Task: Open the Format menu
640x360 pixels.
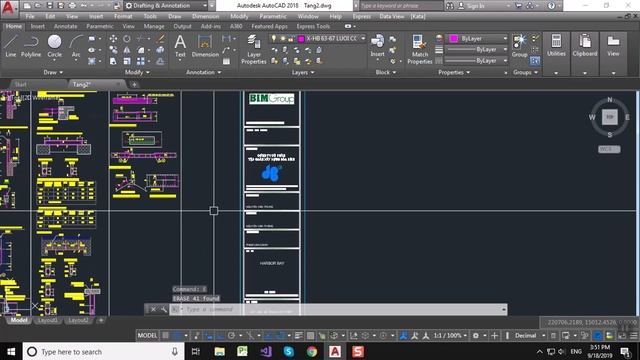Action: coord(123,16)
